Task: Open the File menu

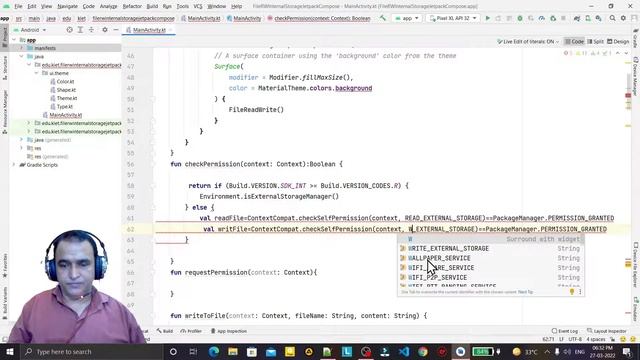Action: (18, 6)
